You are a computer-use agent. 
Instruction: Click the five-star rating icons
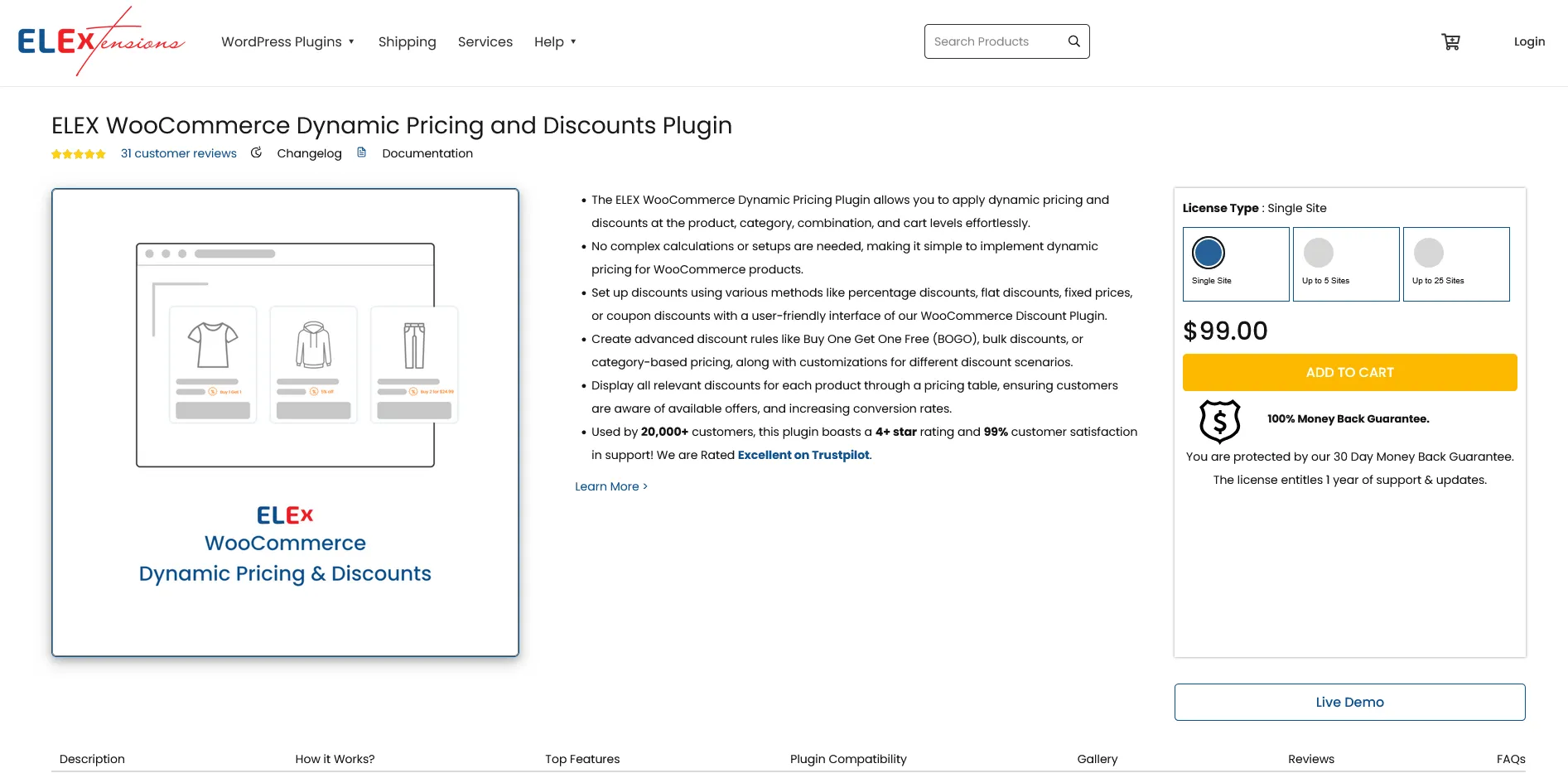pos(79,154)
